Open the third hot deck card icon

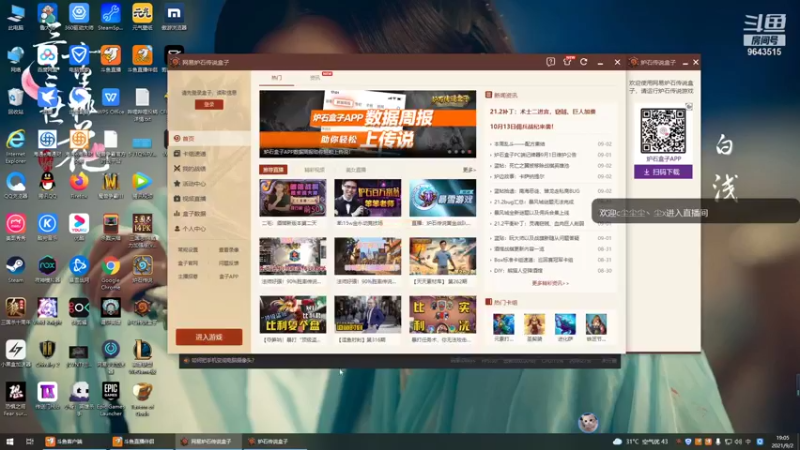tap(565, 324)
